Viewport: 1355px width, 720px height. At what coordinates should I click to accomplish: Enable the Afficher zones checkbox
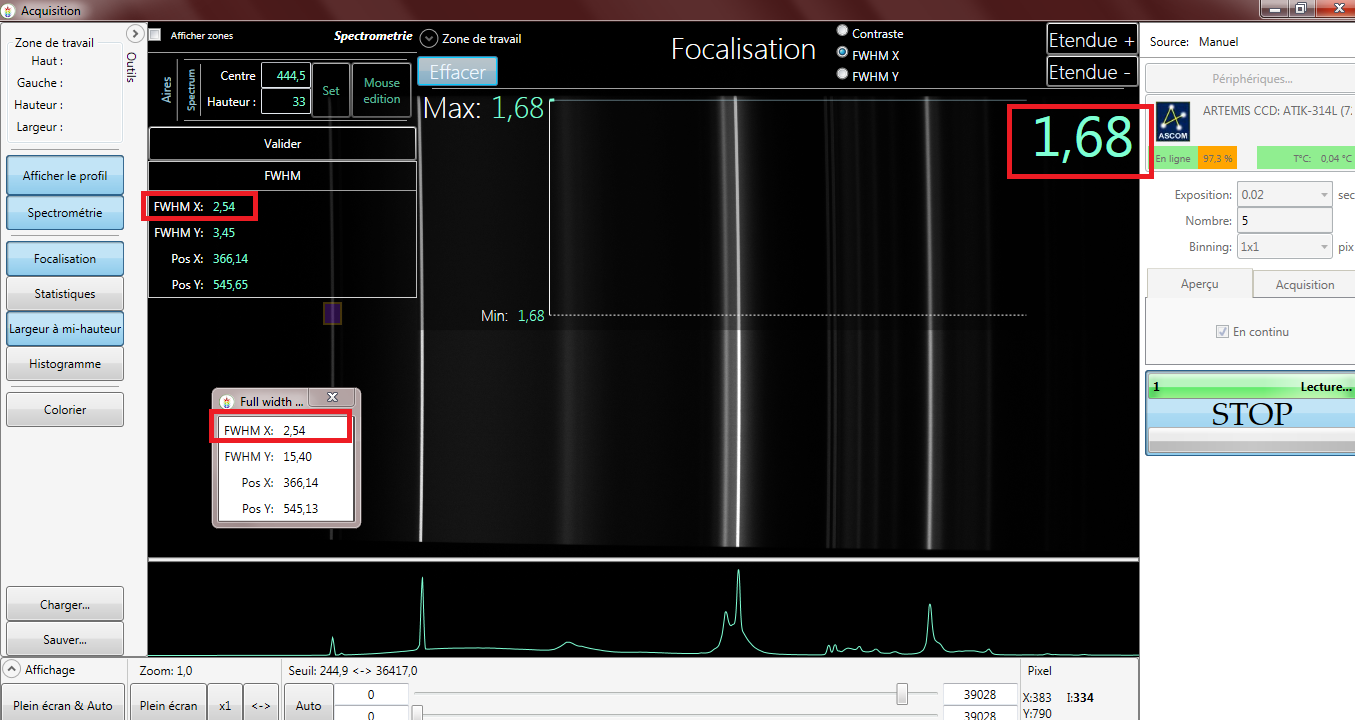pos(155,35)
